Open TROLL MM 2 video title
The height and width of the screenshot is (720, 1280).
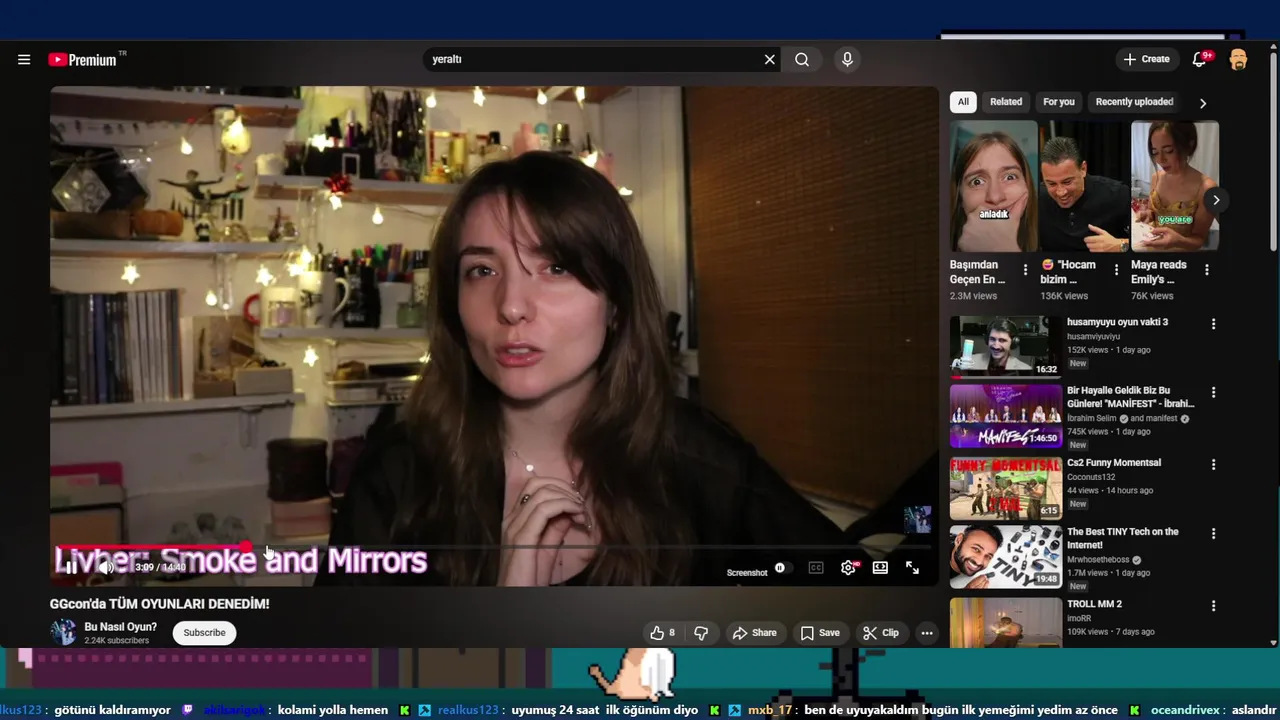(1094, 604)
